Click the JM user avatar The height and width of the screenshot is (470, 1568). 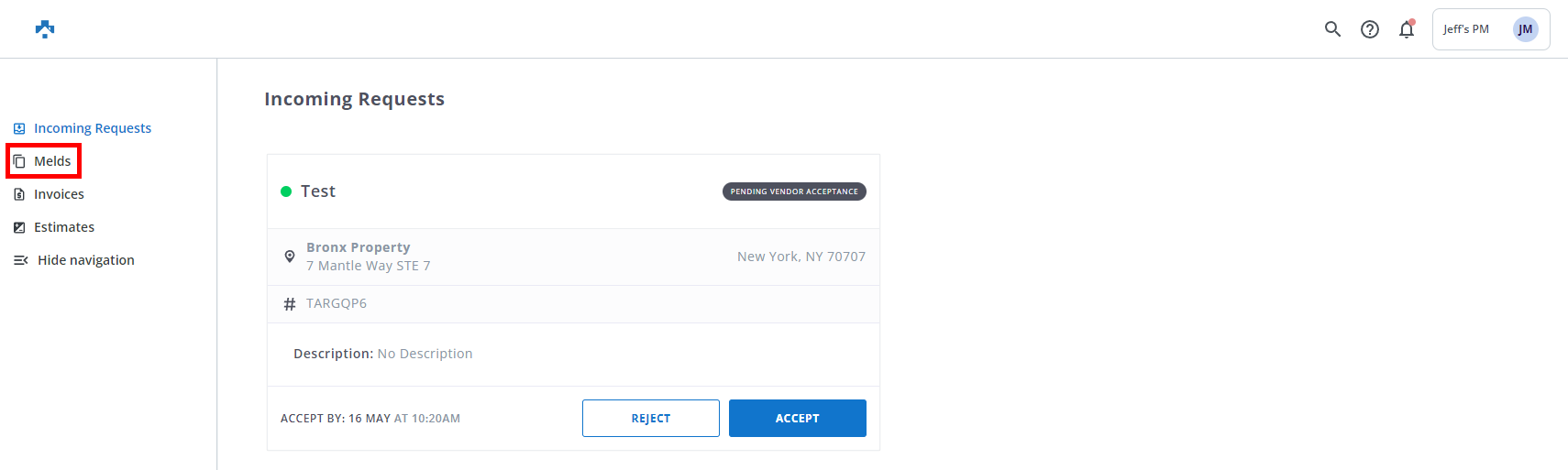point(1525,29)
